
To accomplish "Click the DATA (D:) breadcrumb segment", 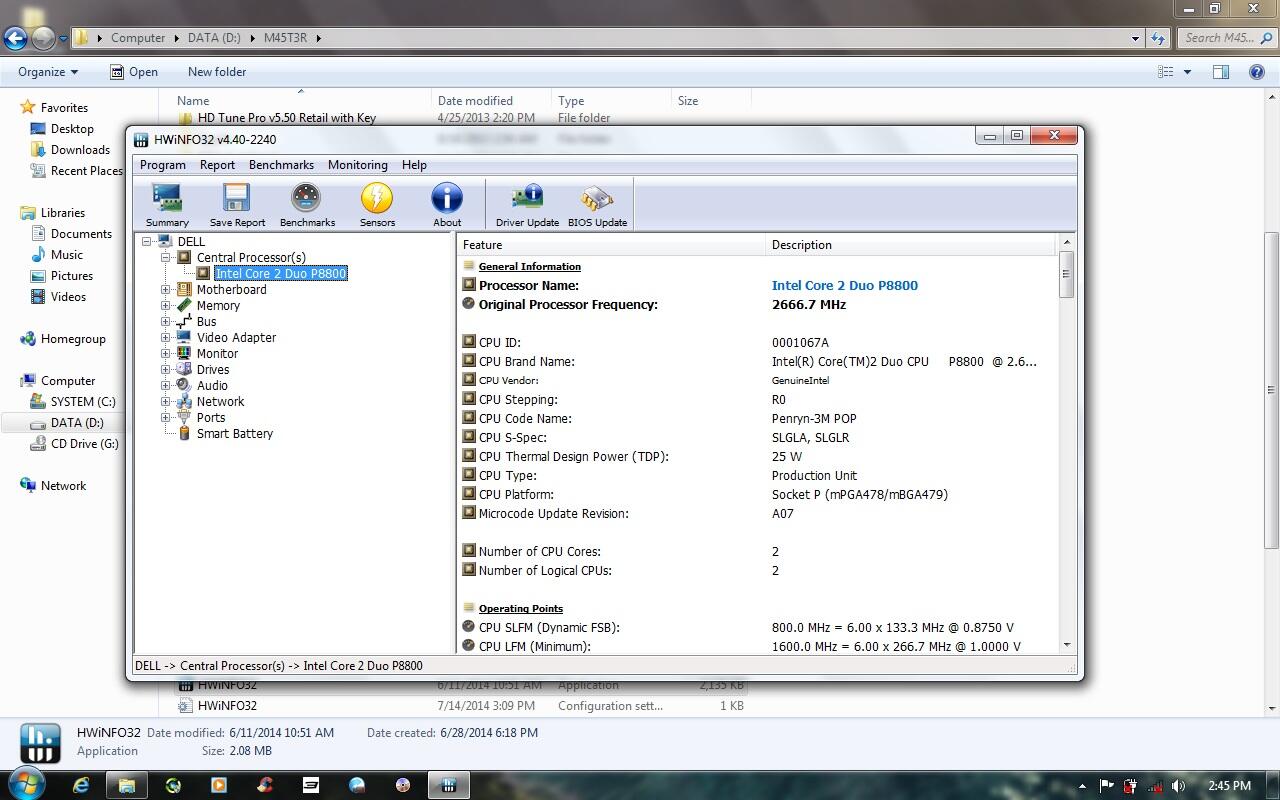I will tap(214, 38).
